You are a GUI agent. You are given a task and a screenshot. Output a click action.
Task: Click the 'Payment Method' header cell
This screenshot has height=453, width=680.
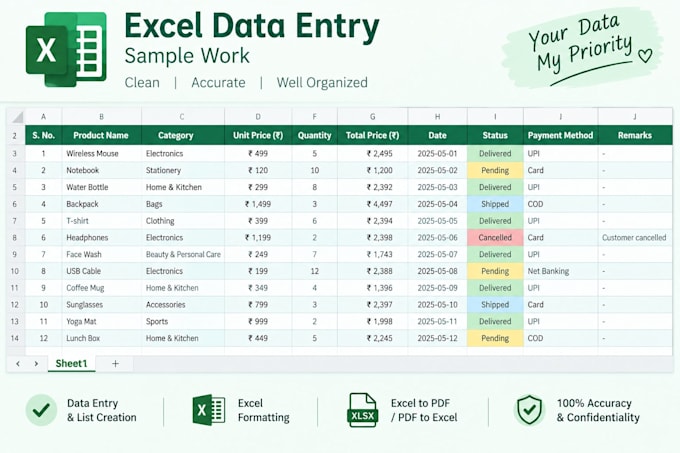[560, 135]
